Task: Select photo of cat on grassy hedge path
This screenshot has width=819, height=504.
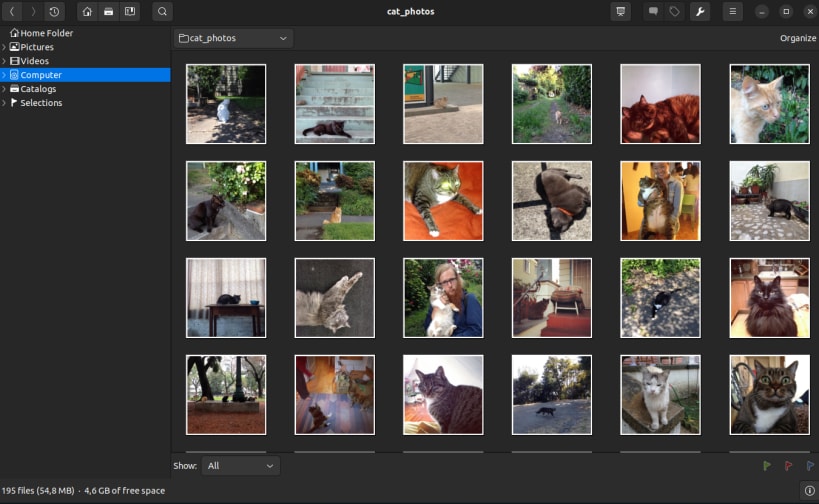Action: 552,104
